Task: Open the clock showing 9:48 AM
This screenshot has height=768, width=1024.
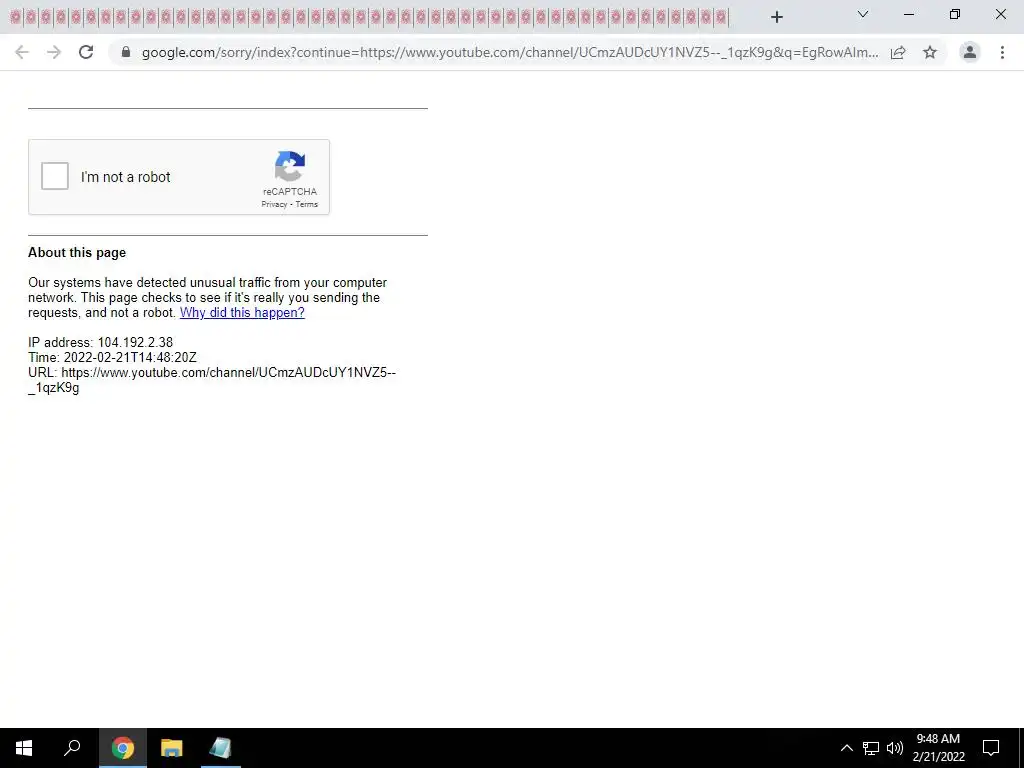Action: point(938,748)
